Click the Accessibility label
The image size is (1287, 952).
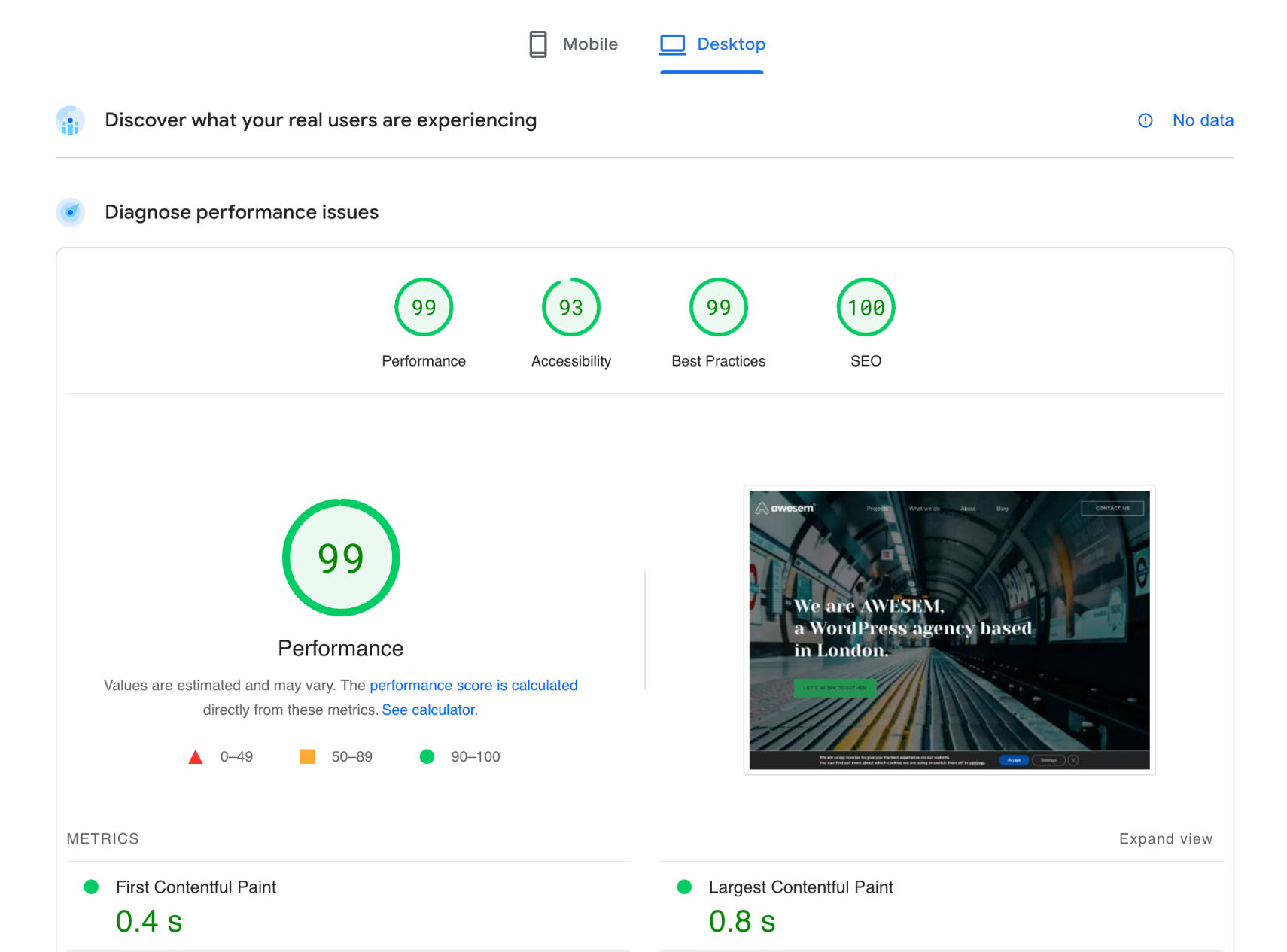[571, 361]
